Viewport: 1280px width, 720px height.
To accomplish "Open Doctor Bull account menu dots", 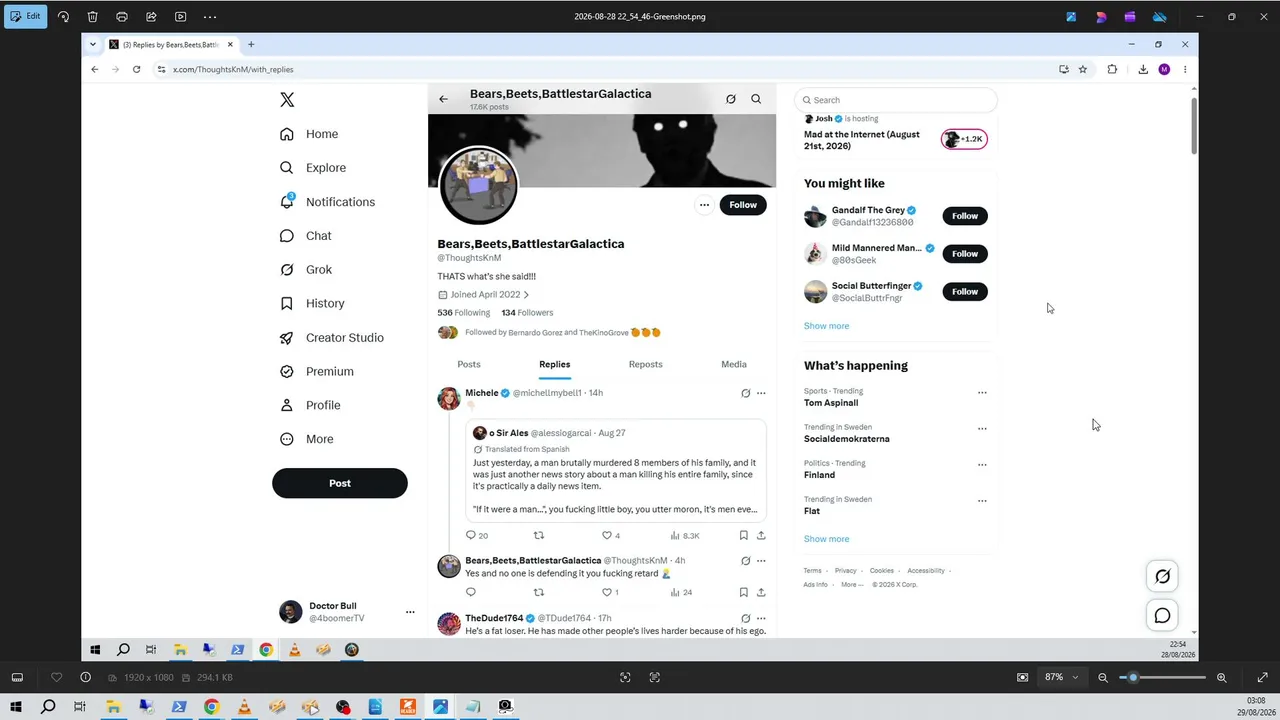I will point(410,612).
